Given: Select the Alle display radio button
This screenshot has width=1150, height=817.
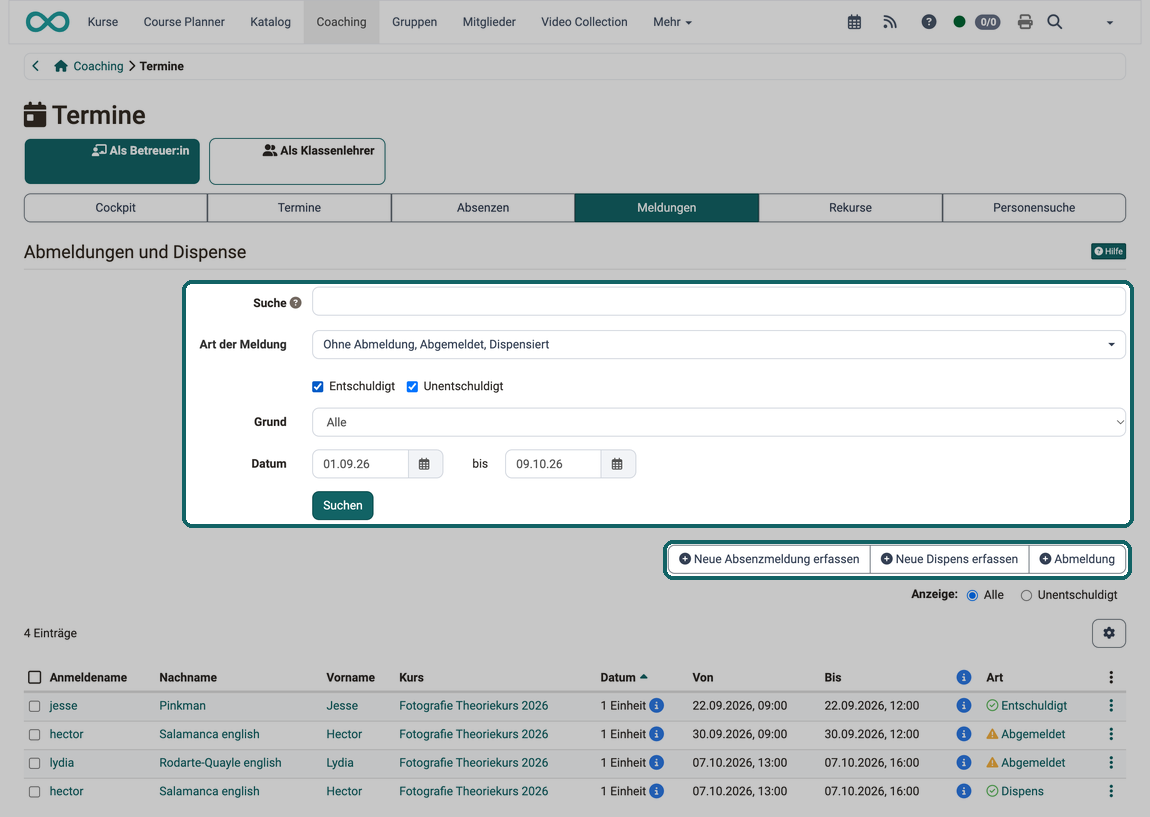Looking at the screenshot, I should click(x=973, y=596).
